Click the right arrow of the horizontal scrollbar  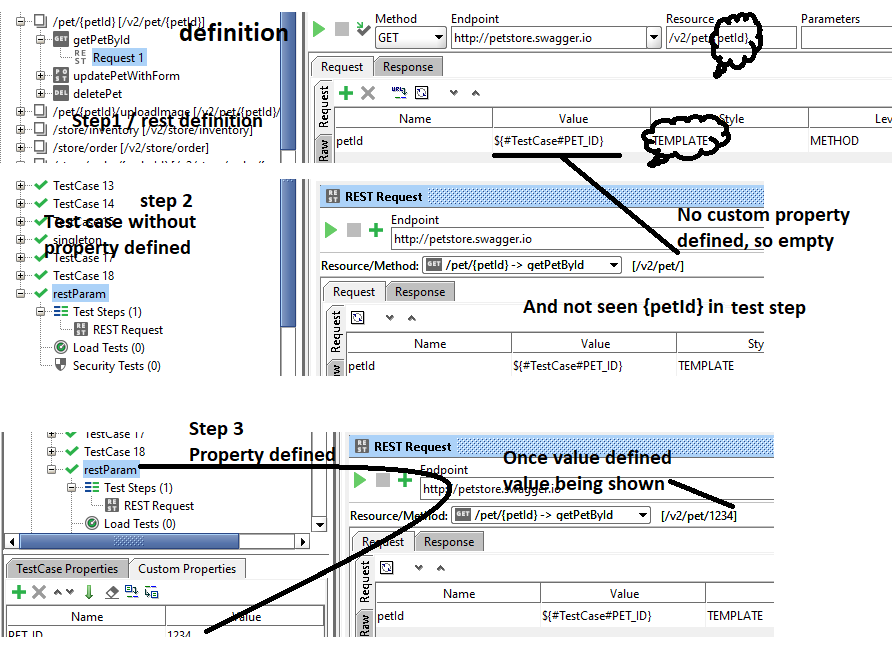click(302, 541)
